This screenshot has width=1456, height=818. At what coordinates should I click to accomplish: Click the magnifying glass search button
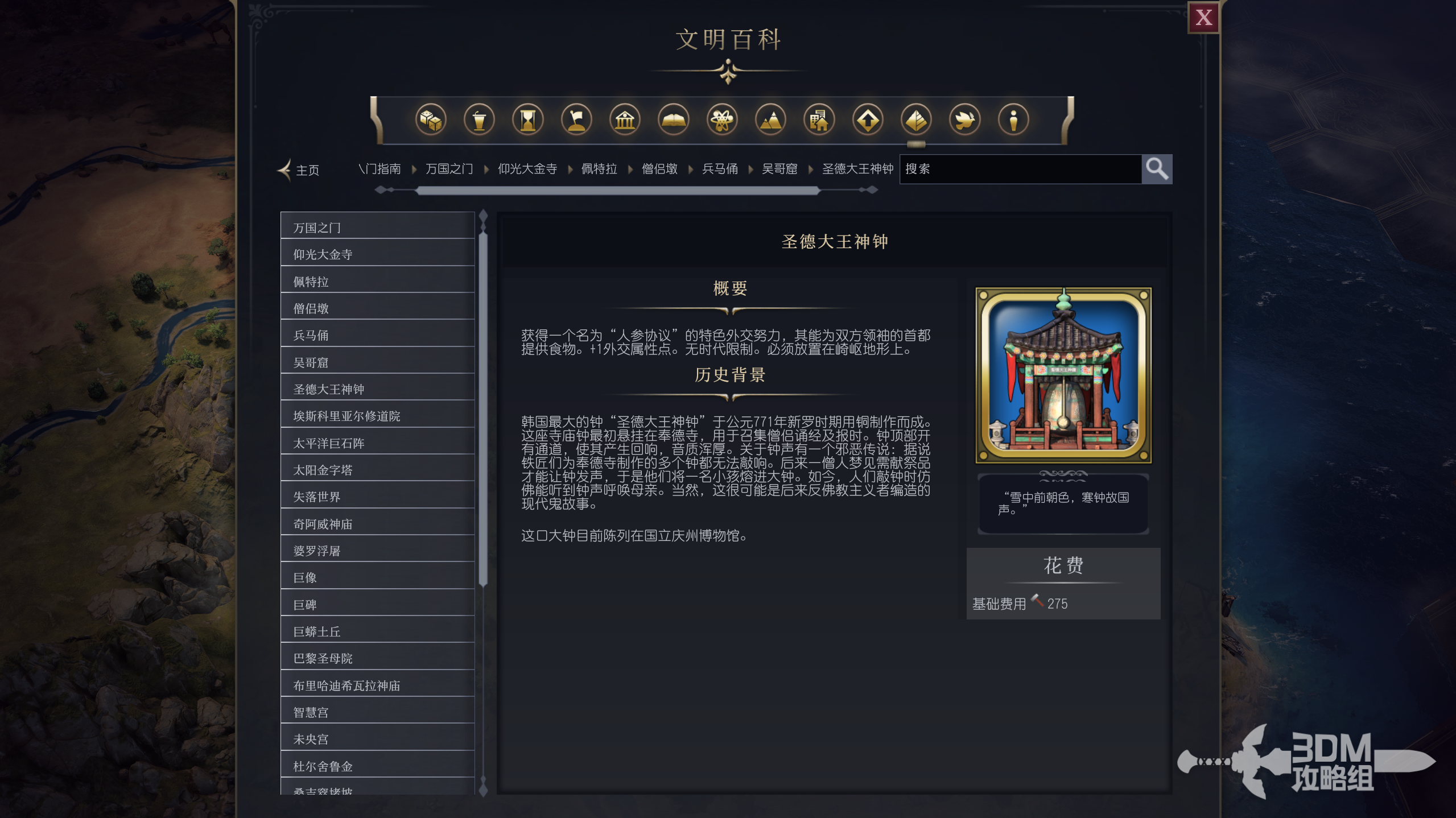(x=1157, y=169)
